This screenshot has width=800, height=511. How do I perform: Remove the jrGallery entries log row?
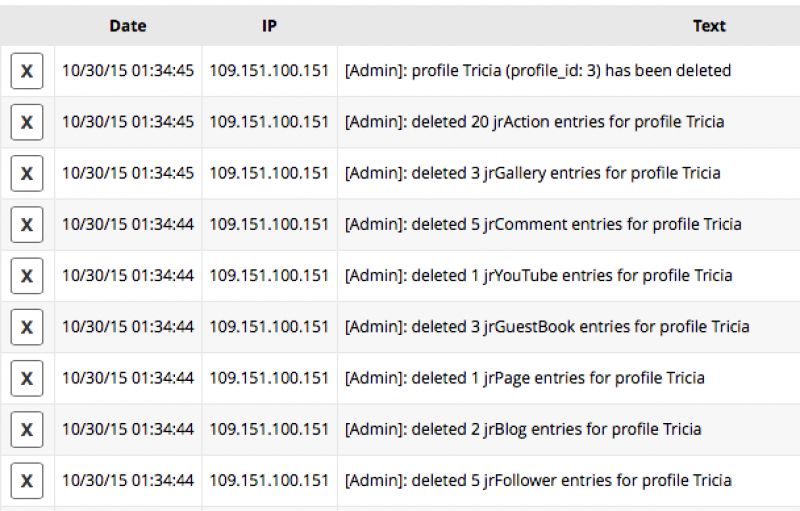pos(27,173)
